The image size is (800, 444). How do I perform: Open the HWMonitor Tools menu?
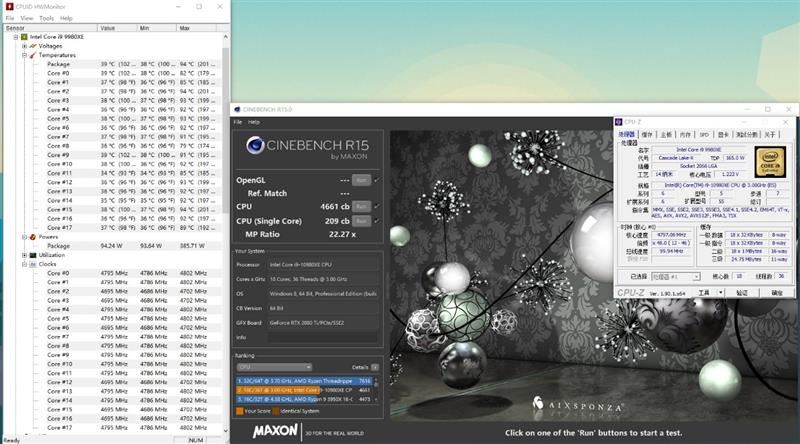46,18
